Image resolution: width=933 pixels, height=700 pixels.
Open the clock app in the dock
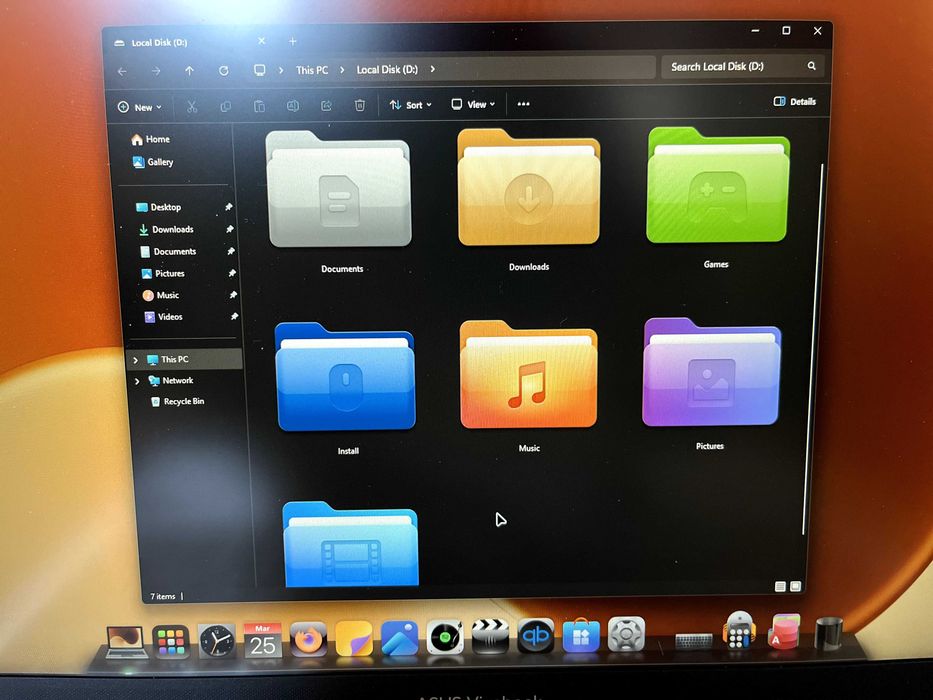pyautogui.click(x=216, y=641)
